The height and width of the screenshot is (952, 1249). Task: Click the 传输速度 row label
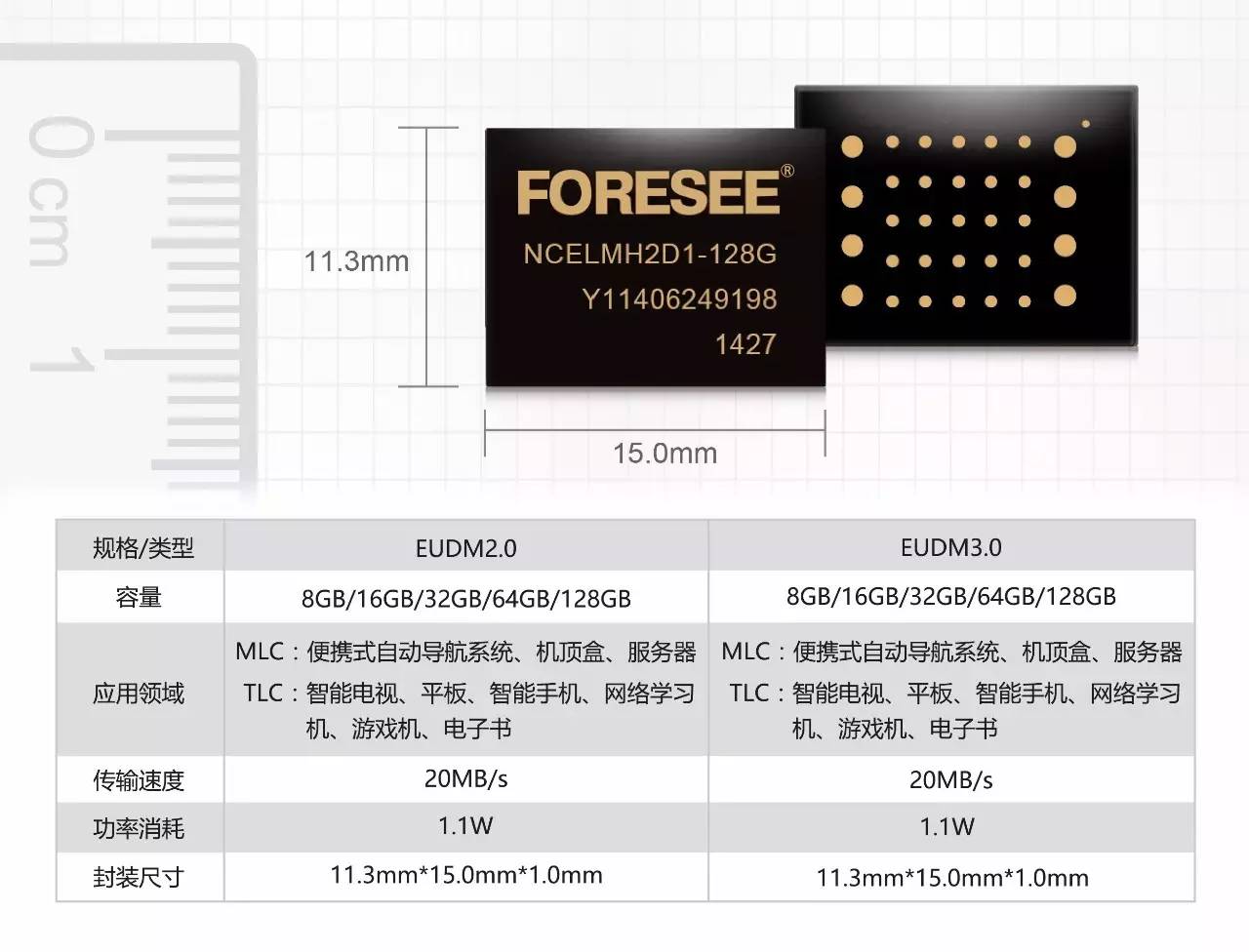[x=139, y=780]
